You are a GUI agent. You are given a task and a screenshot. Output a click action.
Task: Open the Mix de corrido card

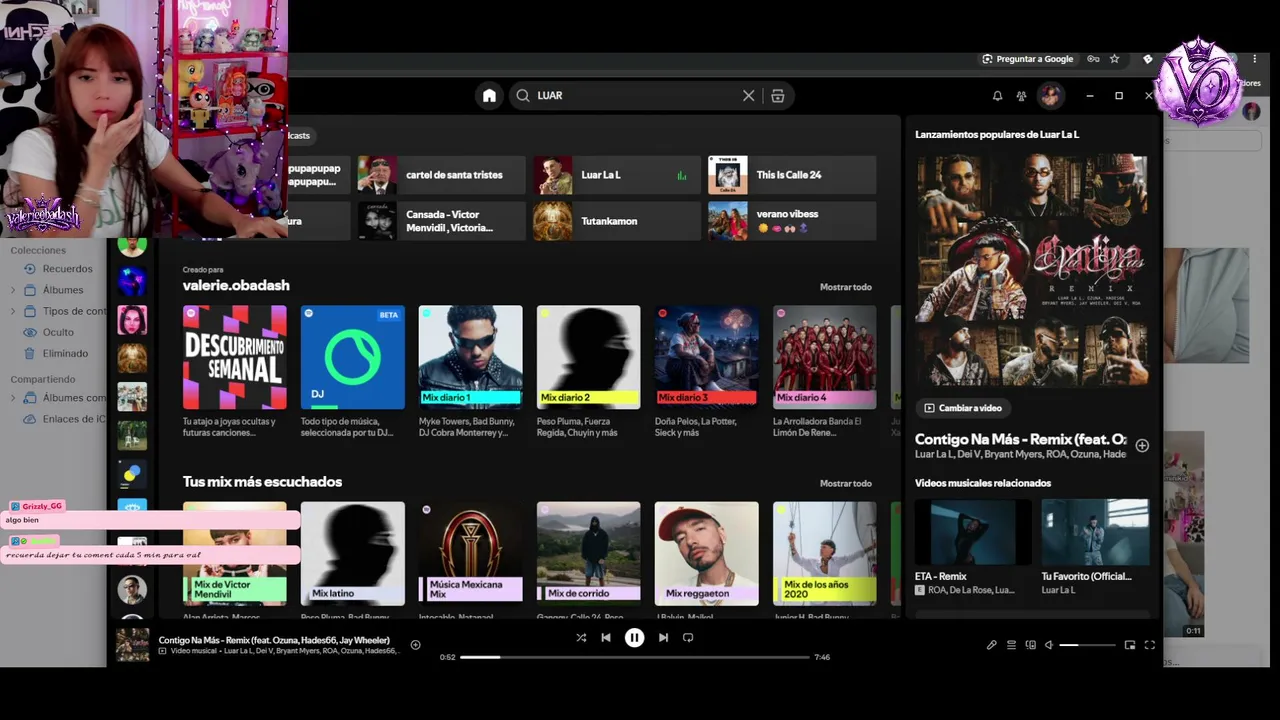[x=589, y=560]
